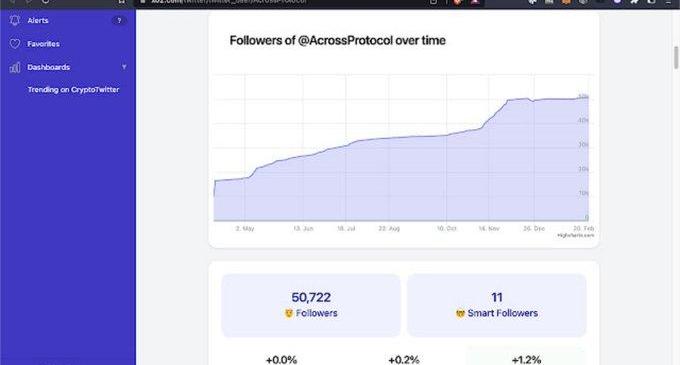Open Trending on CryptoTwitter dashboard

tap(73, 90)
